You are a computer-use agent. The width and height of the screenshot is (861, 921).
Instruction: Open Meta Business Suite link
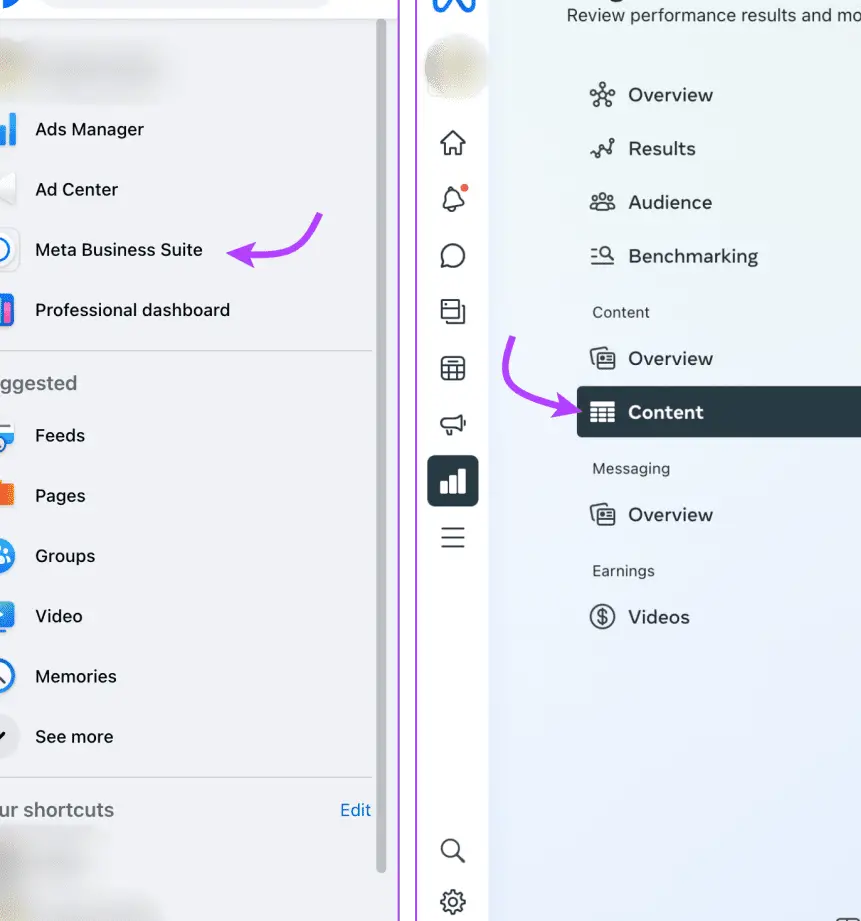point(119,250)
